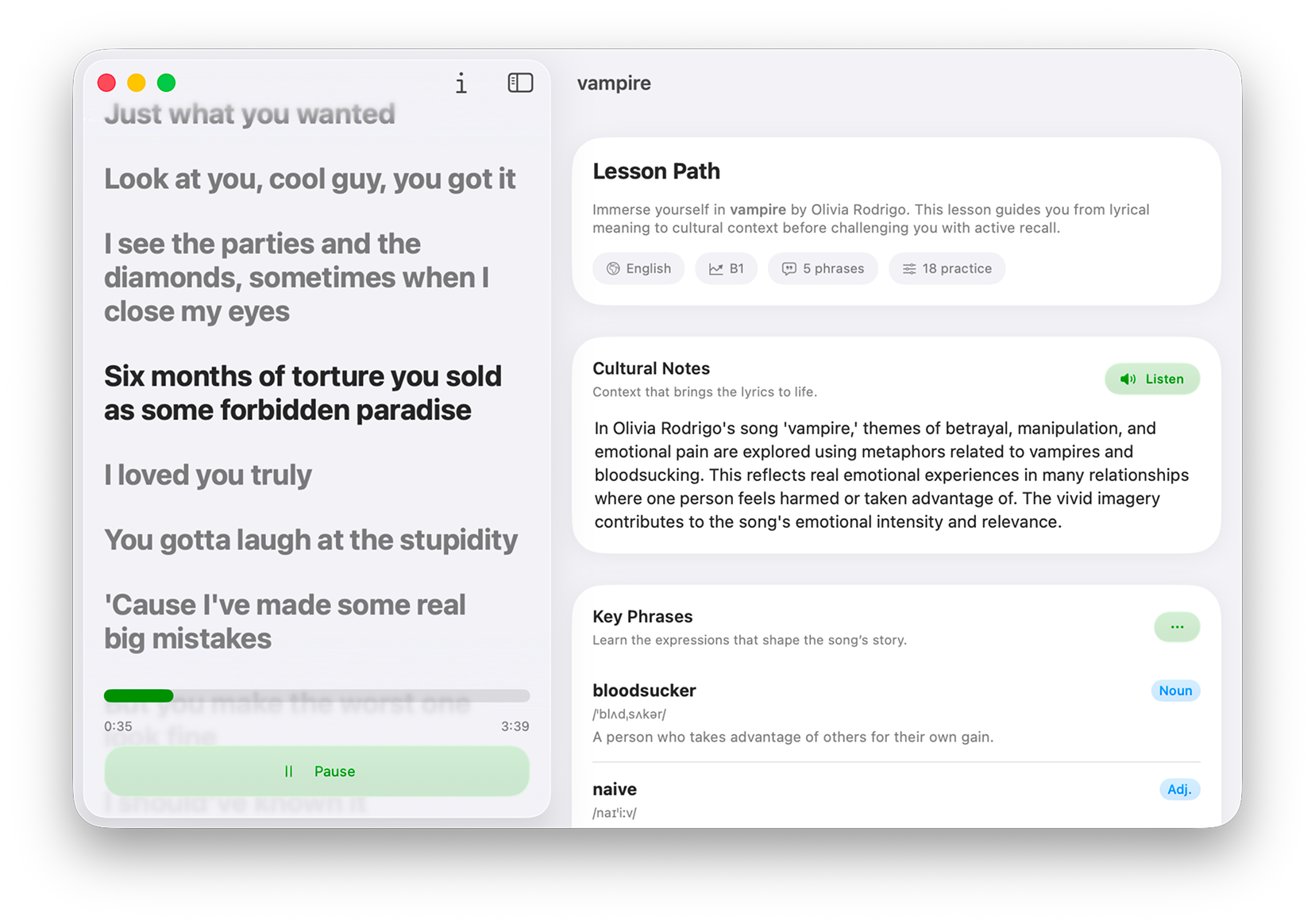
Task: Open the vampire lesson title tab
Action: pyautogui.click(x=614, y=83)
